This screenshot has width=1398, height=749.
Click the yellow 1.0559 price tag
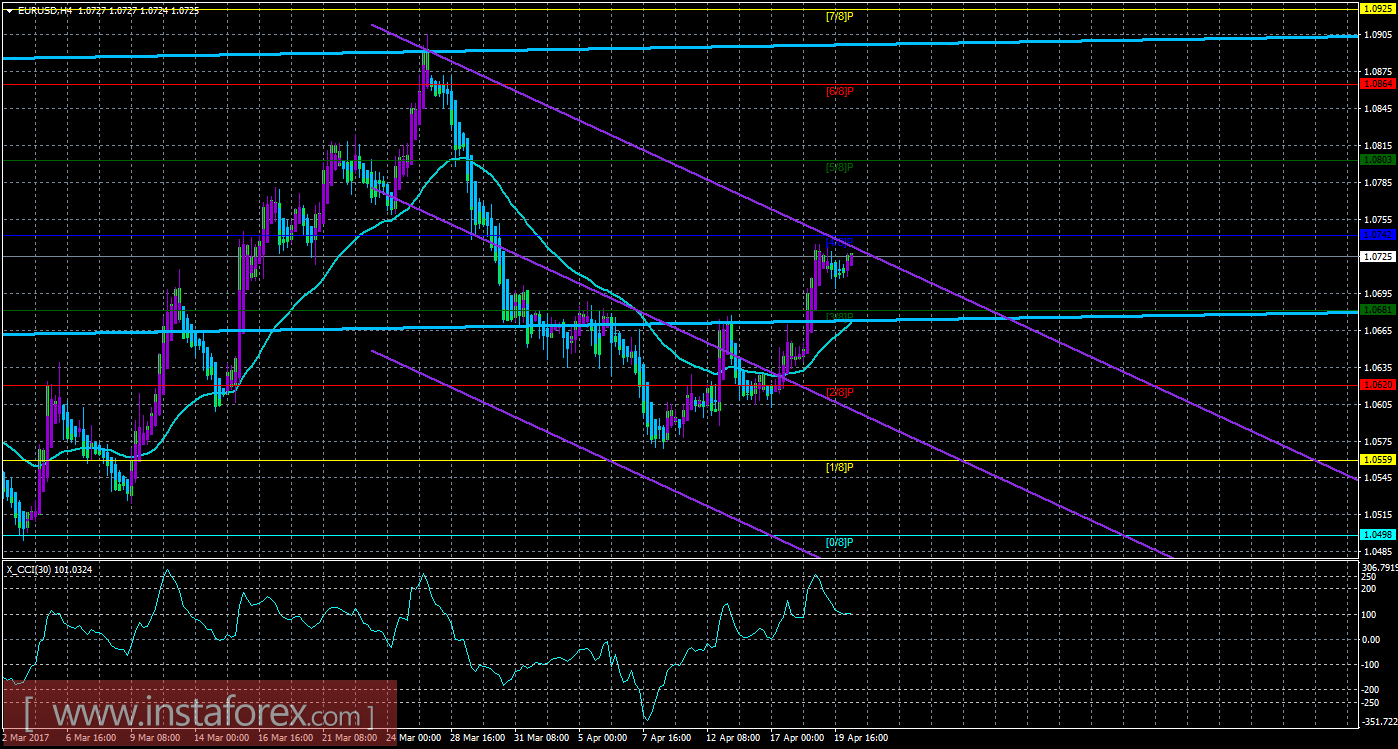[1377, 460]
